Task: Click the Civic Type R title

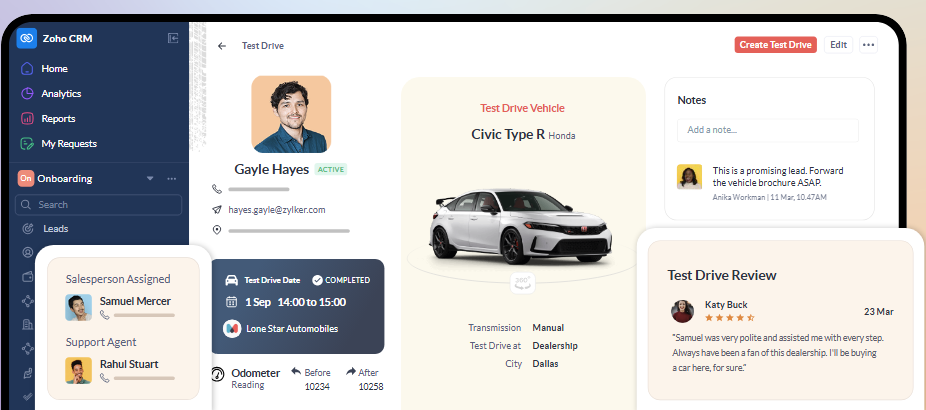Action: 508,134
